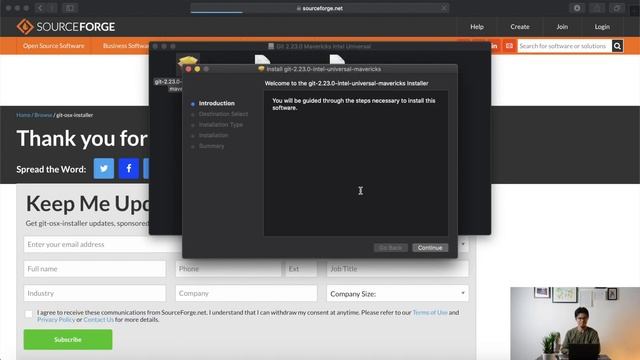Click the Installation step label in installer sidebar
The height and width of the screenshot is (360, 640).
coord(213,135)
